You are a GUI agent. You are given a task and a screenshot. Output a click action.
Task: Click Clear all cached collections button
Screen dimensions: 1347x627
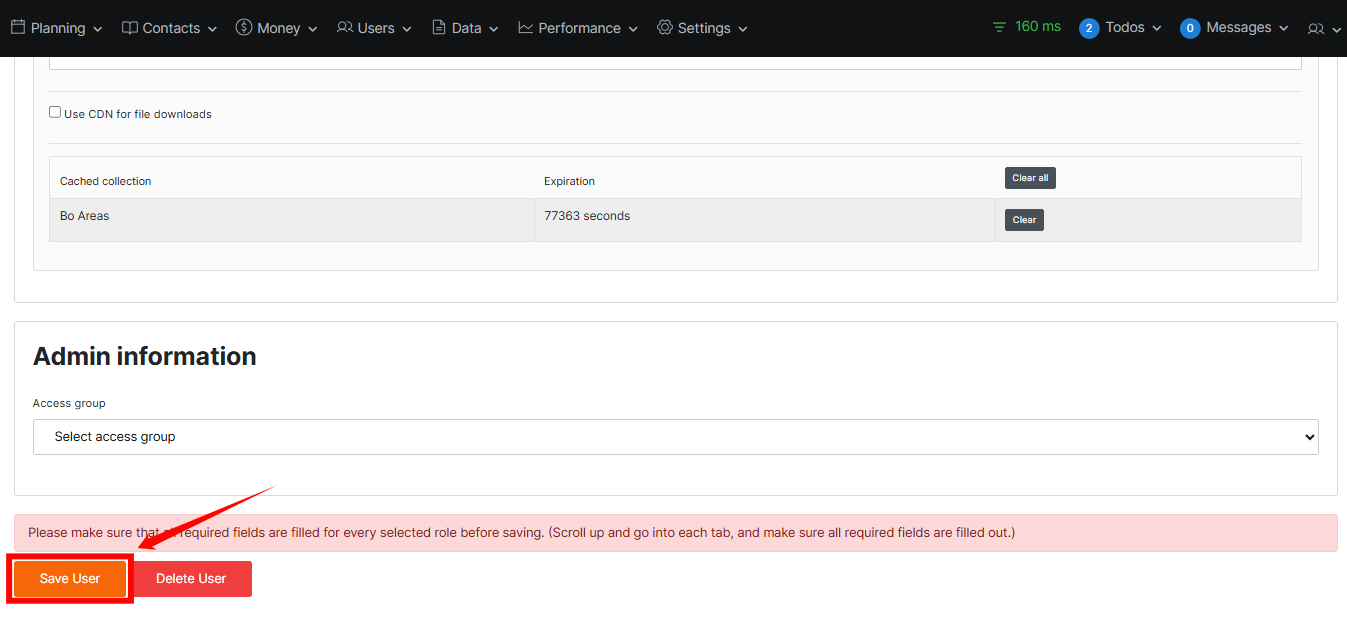point(1030,178)
